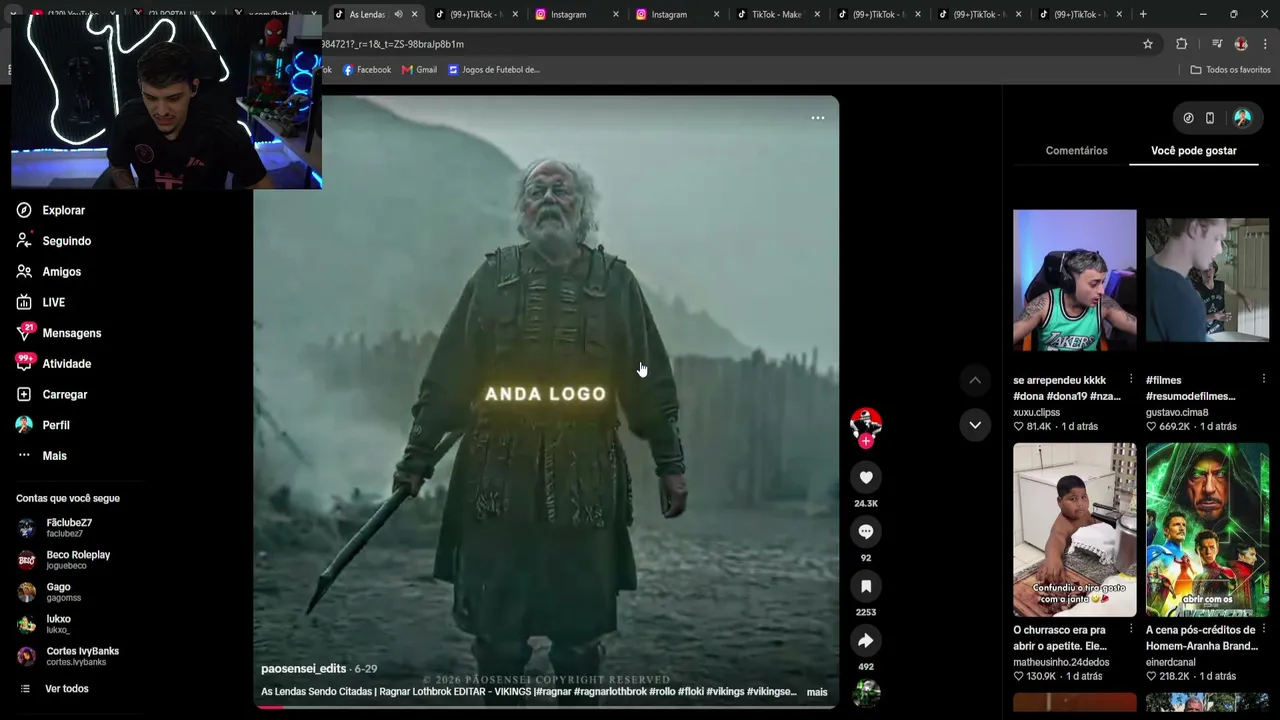The height and width of the screenshot is (720, 1280).
Task: Click the einerdcanal author name
Action: [x=1171, y=662]
